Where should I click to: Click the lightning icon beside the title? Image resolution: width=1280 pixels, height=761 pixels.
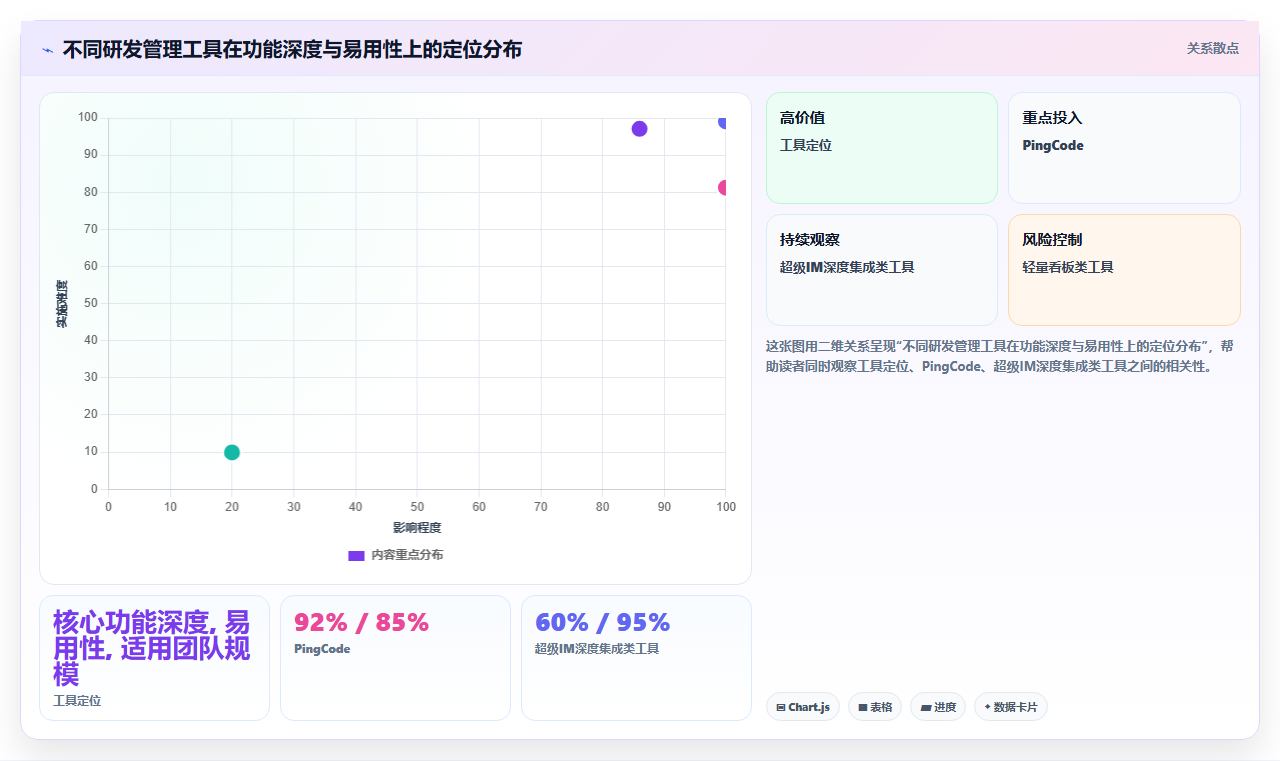pos(47,50)
